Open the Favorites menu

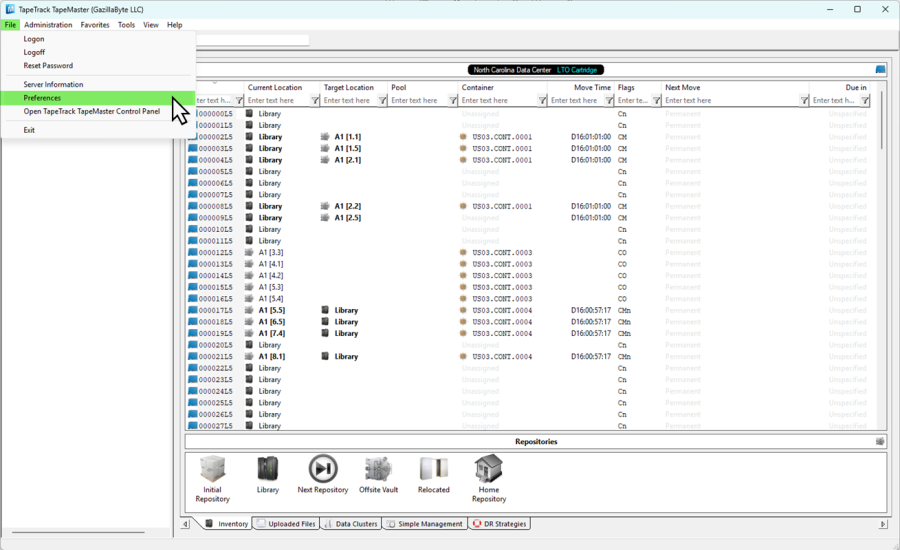95,25
